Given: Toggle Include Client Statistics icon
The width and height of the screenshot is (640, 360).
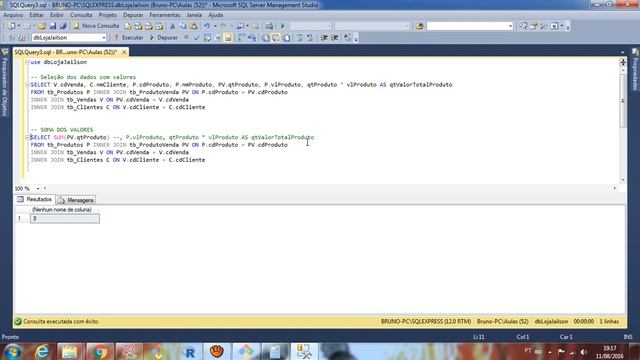Looking at the screenshot, I should pyautogui.click(x=252, y=38).
